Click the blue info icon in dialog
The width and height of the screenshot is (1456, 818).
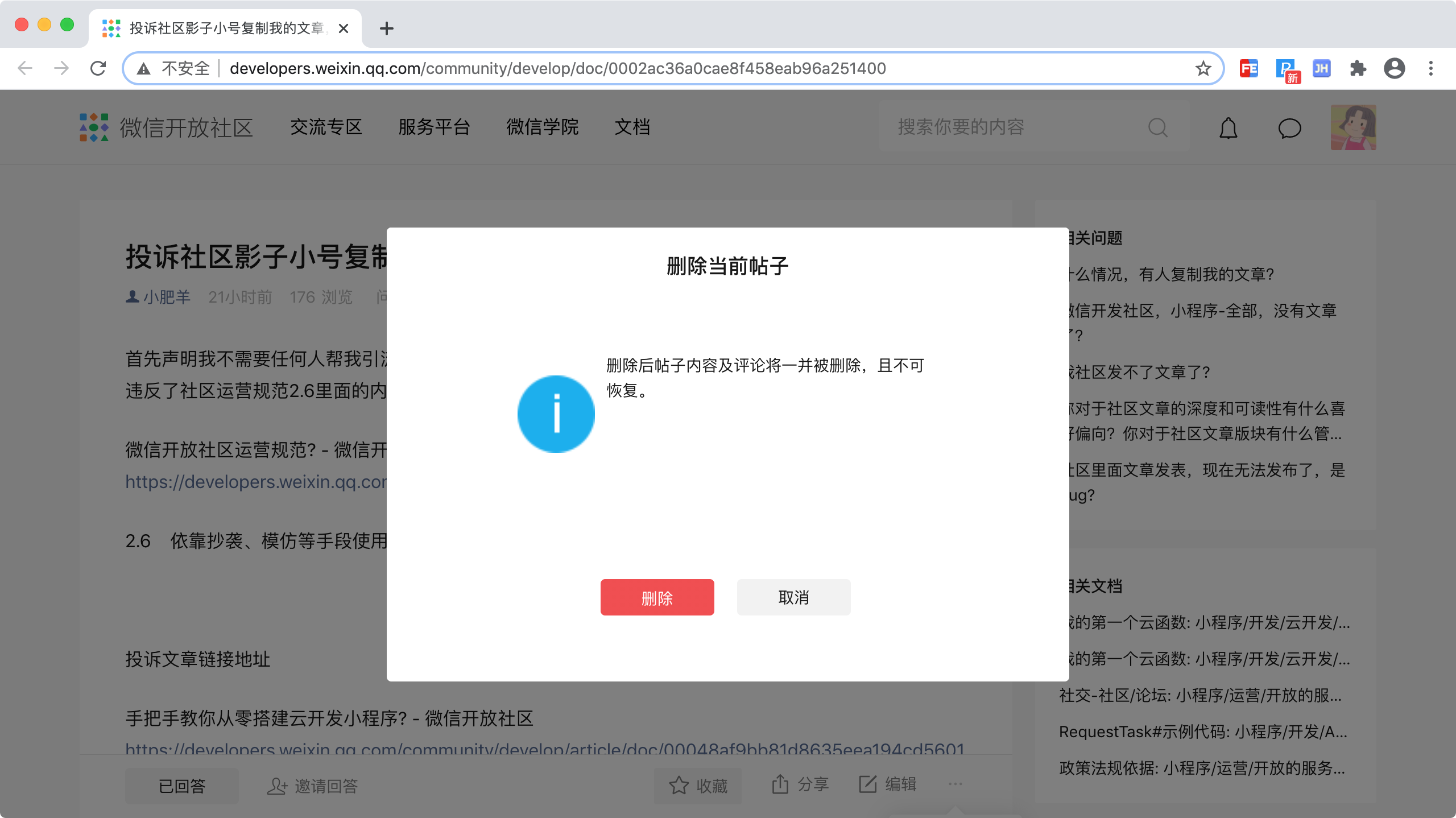[556, 414]
